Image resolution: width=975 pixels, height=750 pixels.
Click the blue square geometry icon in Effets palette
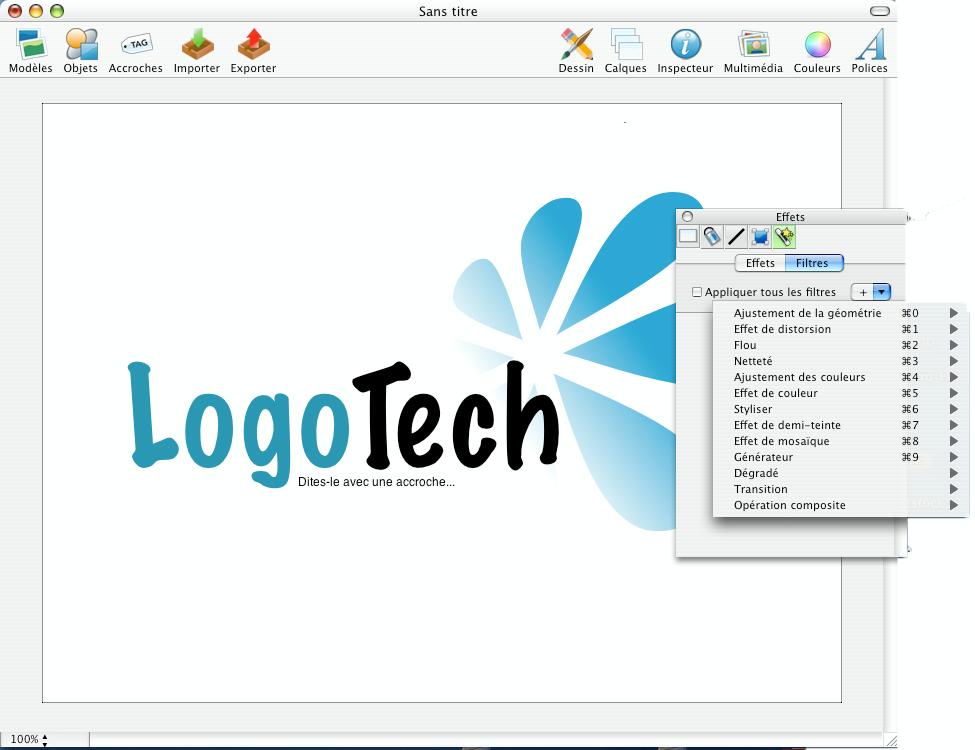coord(761,237)
